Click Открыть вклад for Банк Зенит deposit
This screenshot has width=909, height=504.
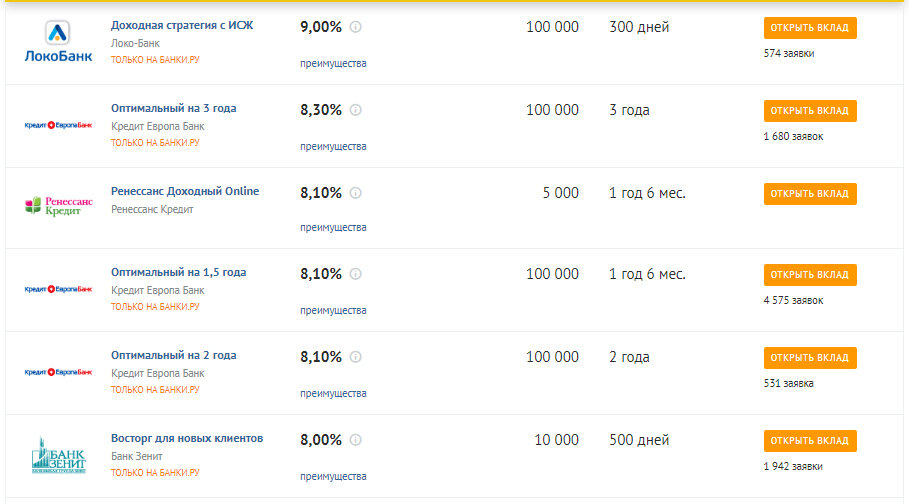pos(810,441)
